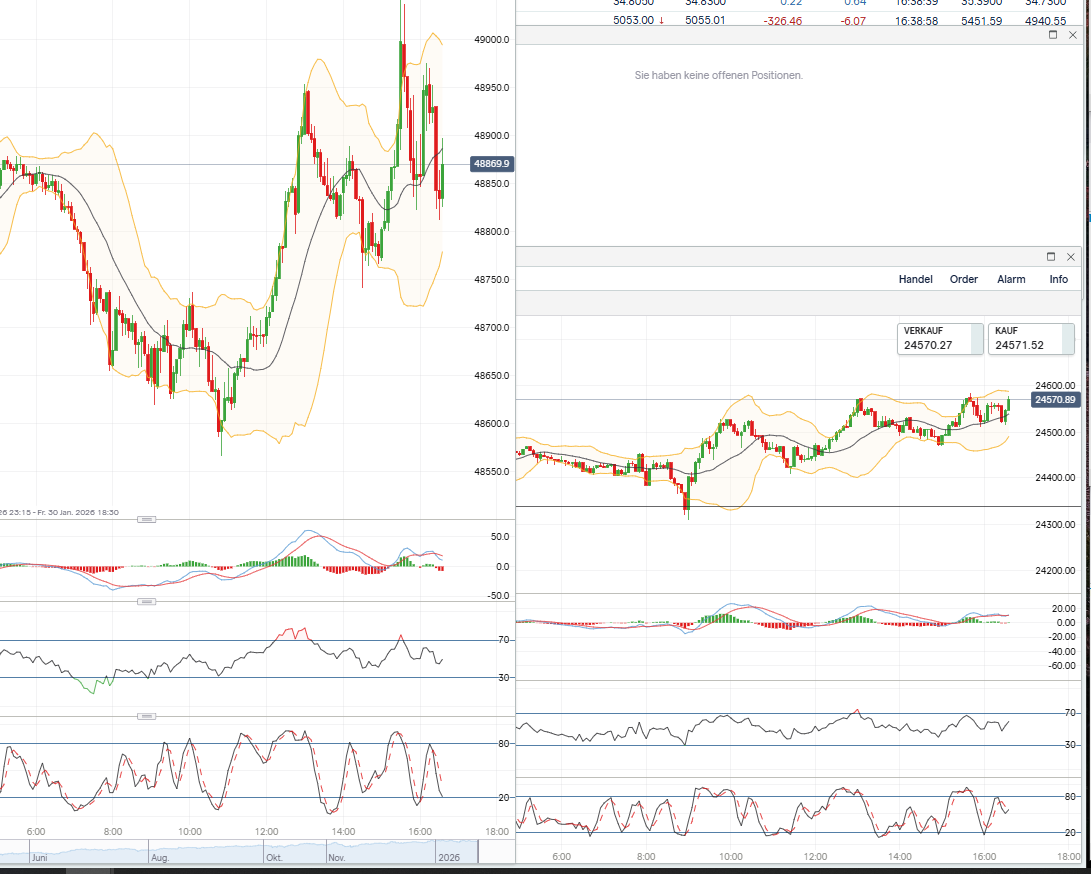Image resolution: width=1091 pixels, height=874 pixels.
Task: Maximize the right chart window
Action: pyautogui.click(x=1052, y=257)
